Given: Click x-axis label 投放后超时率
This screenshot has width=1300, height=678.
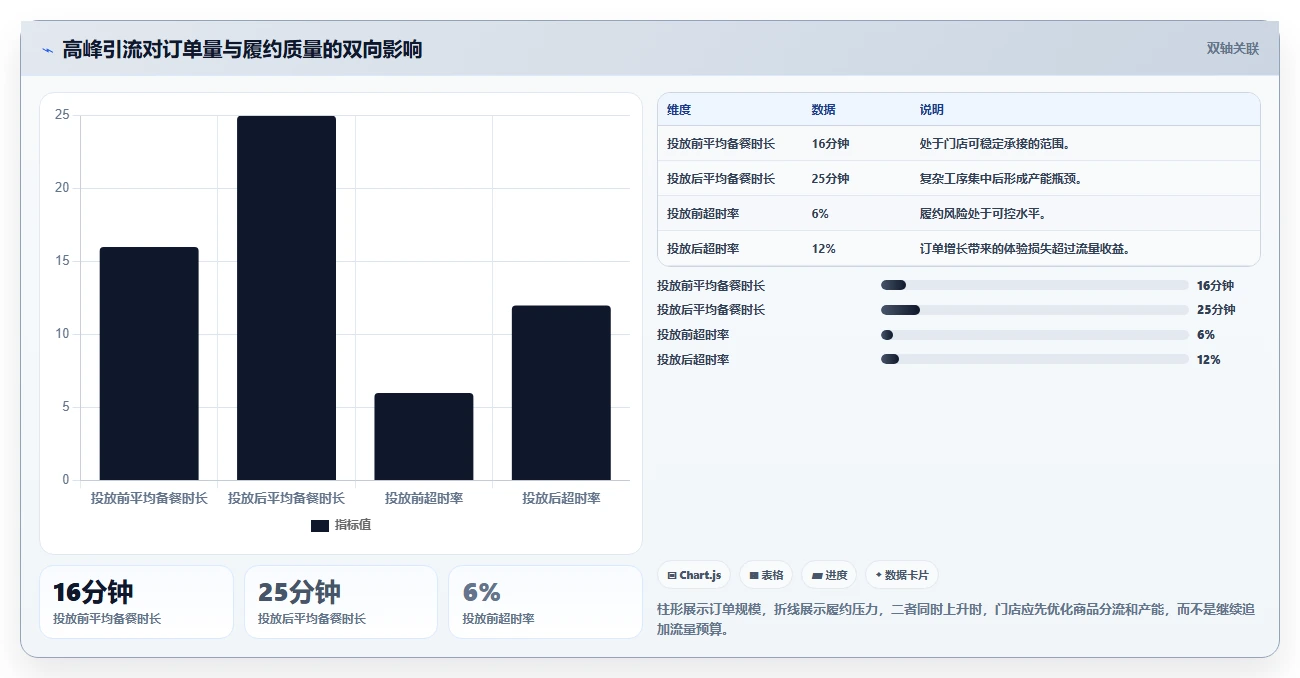Looking at the screenshot, I should tap(561, 498).
